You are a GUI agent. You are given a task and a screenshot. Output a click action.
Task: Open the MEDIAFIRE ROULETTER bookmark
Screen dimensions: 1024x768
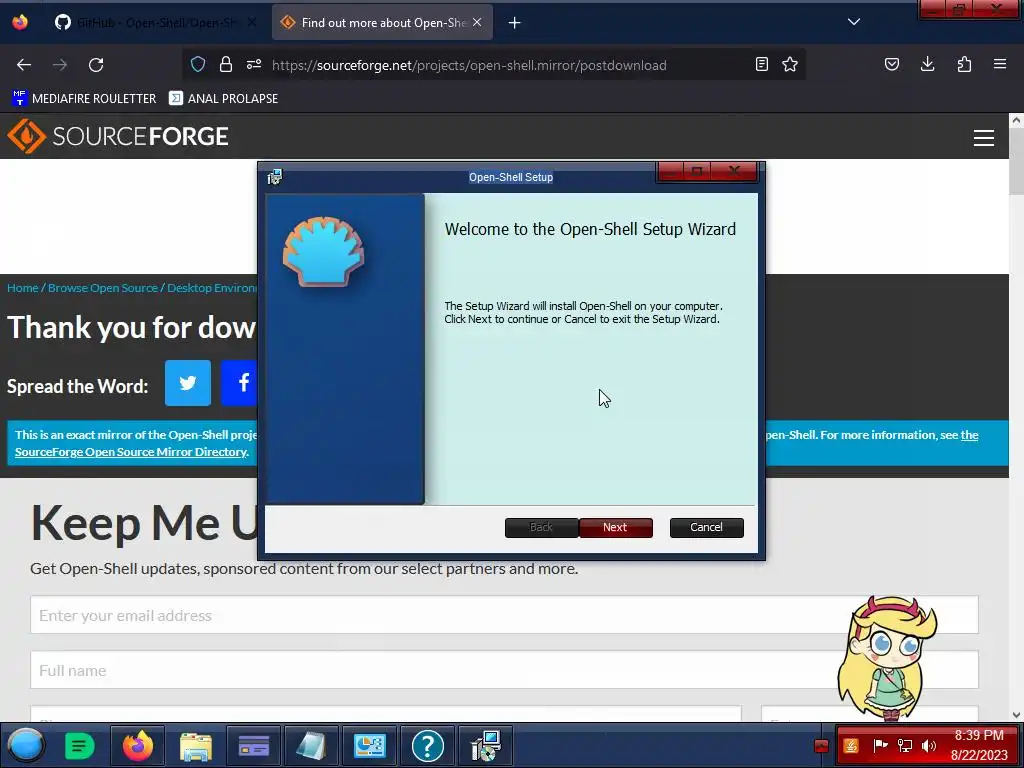tap(84, 99)
